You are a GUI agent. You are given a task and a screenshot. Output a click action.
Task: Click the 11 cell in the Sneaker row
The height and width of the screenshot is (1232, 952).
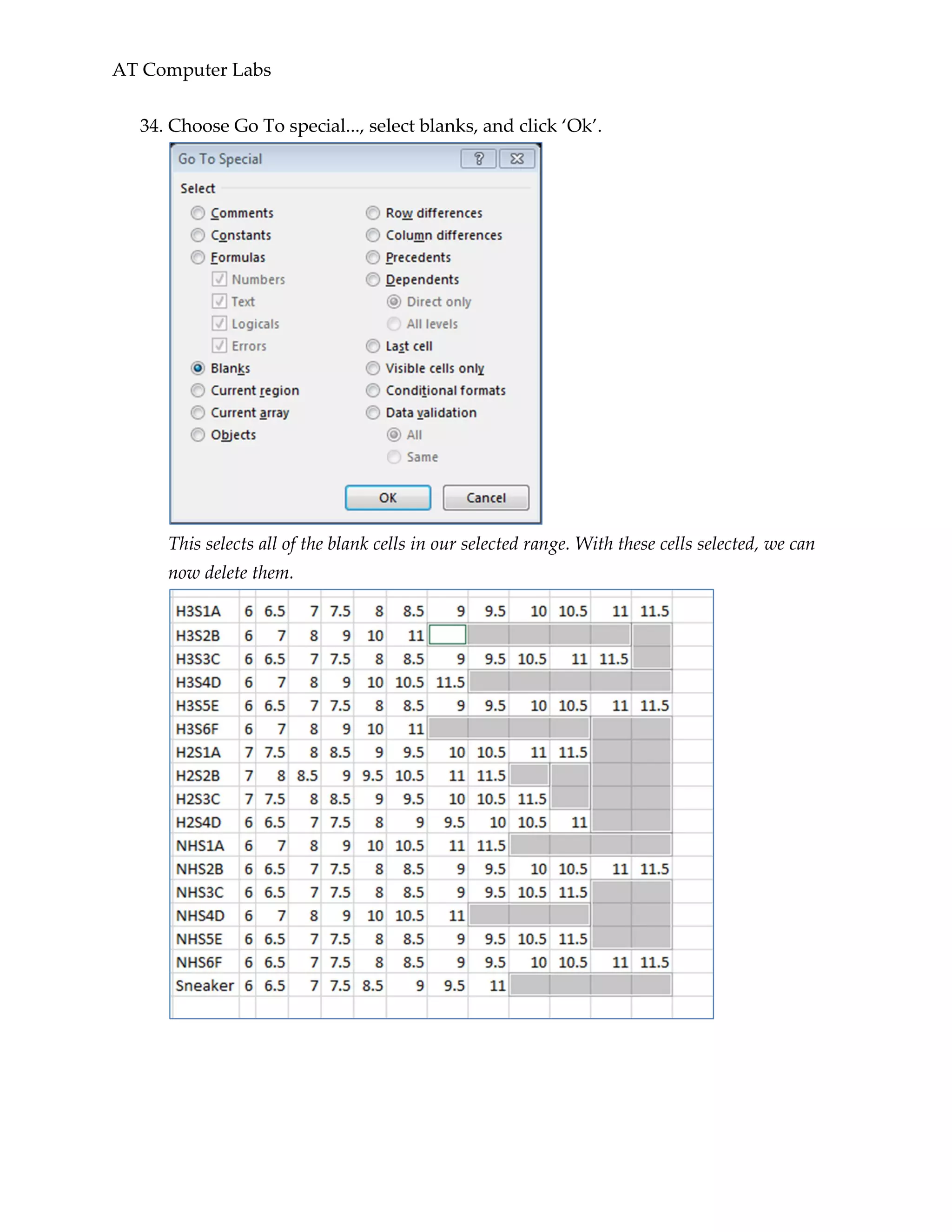(x=489, y=986)
